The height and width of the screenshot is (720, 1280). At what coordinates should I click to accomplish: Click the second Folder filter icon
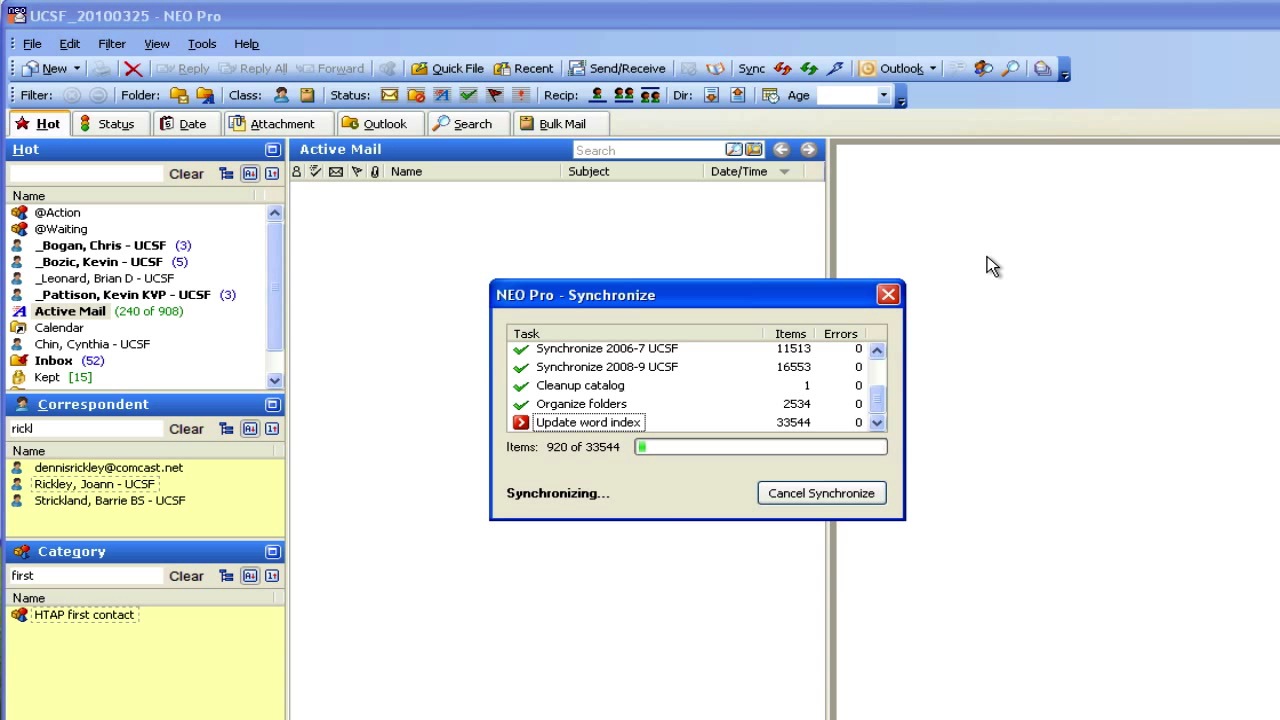pos(205,95)
